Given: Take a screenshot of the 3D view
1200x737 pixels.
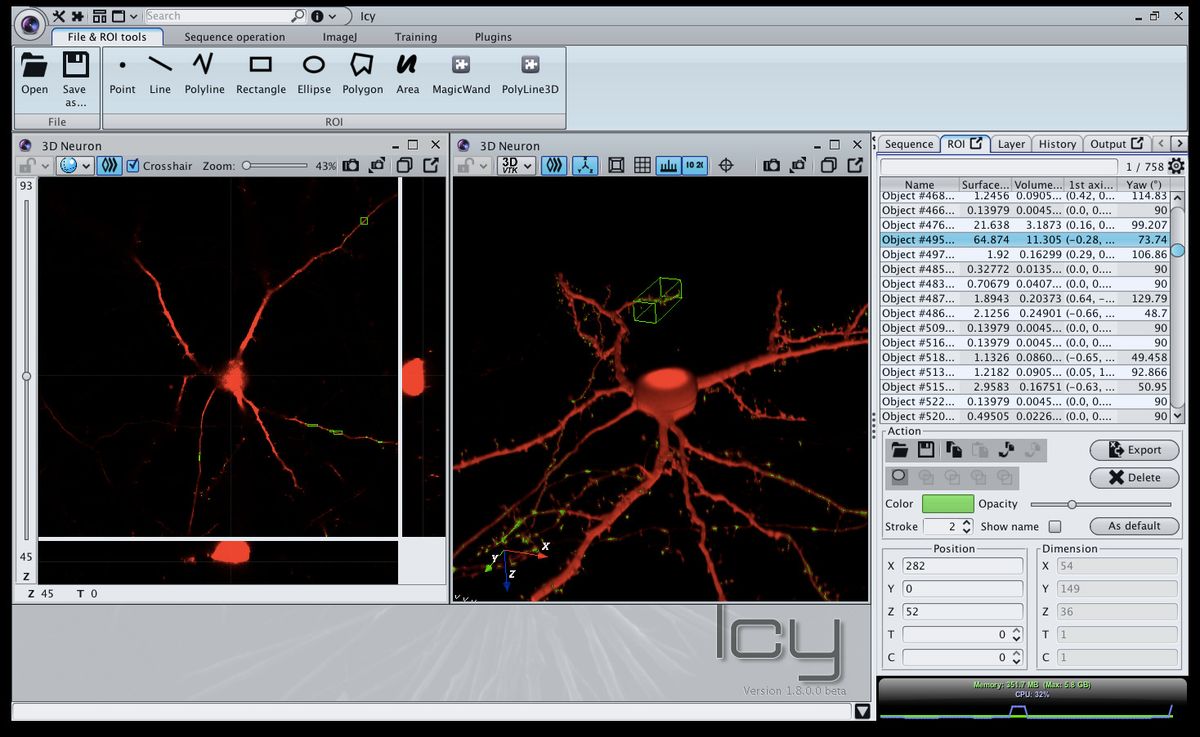Looking at the screenshot, I should (x=773, y=166).
